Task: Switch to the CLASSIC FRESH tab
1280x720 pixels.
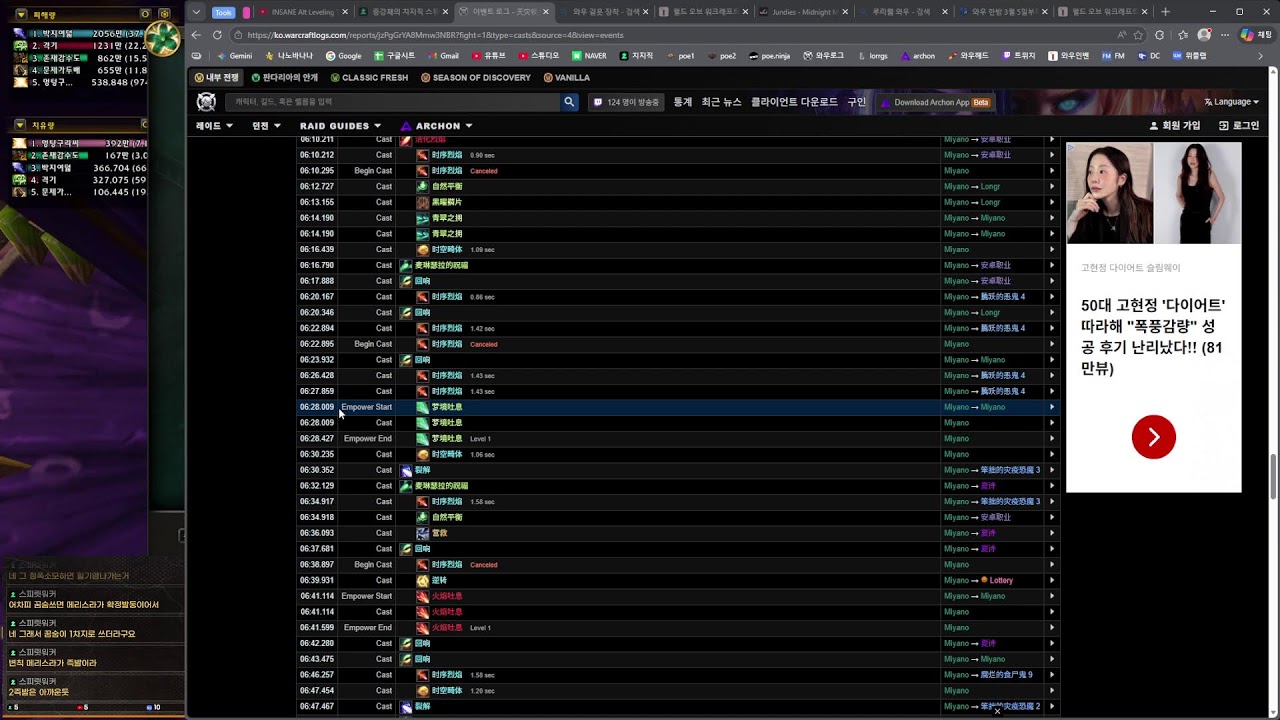Action: pos(369,78)
